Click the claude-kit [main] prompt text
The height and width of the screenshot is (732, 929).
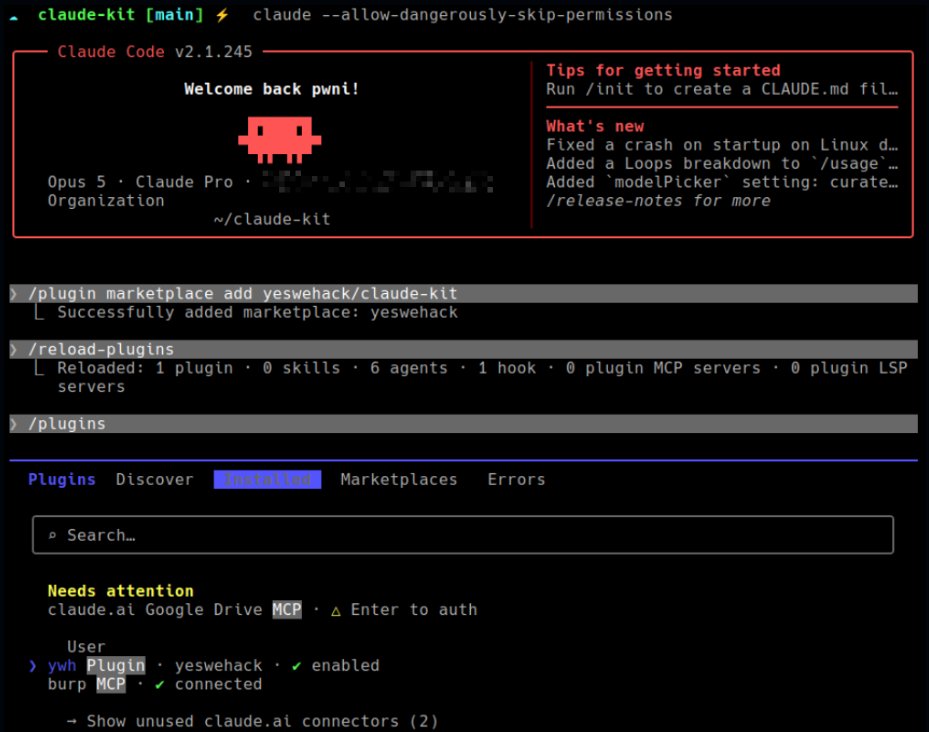pyautogui.click(x=120, y=15)
